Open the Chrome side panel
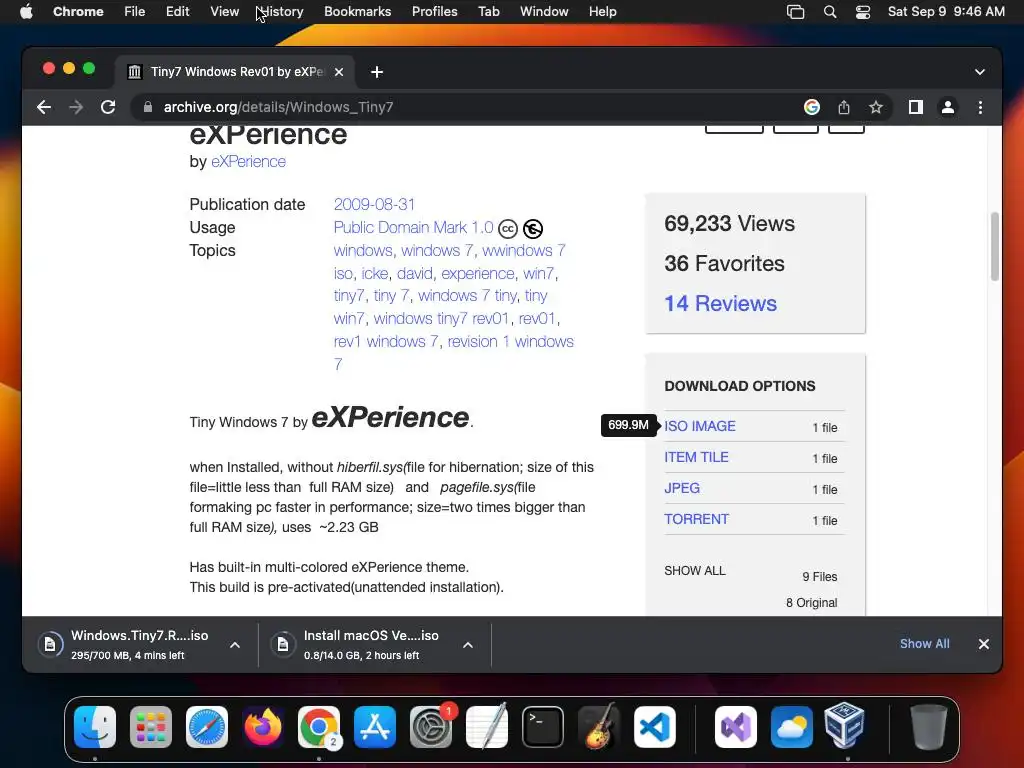 click(916, 107)
